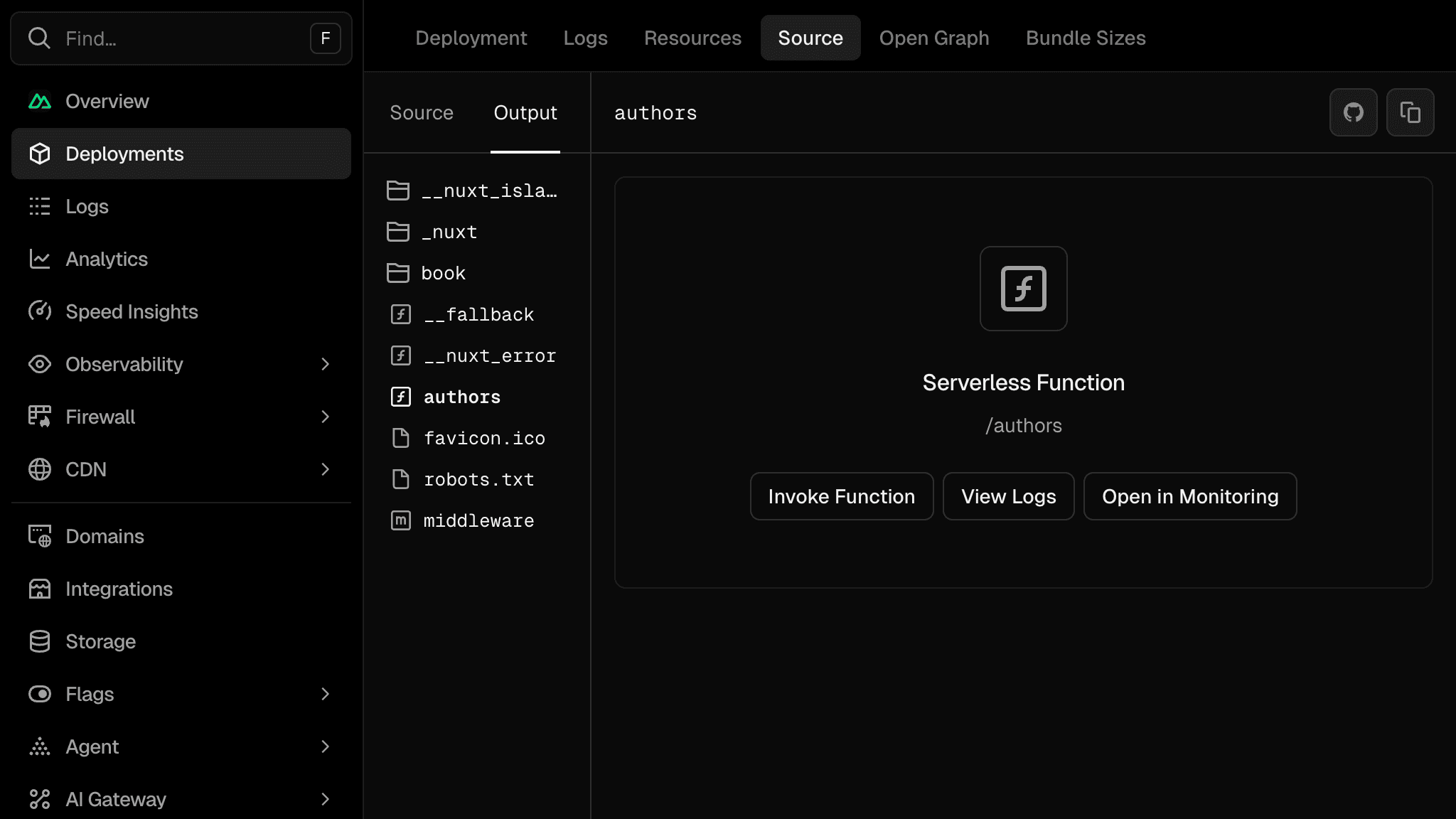This screenshot has height=819, width=1456.
Task: Click the Vercel Overview logo icon
Action: [40, 101]
